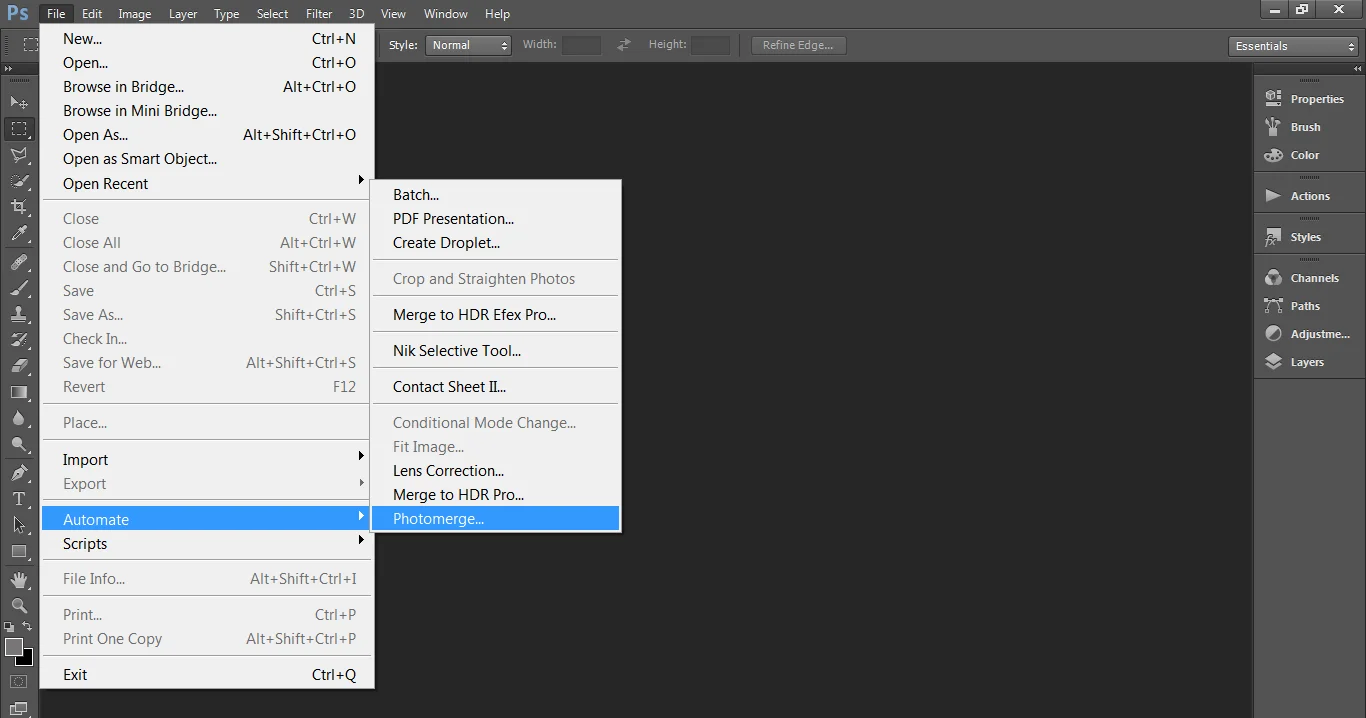Open Nik Selective Tool entry
The height and width of the screenshot is (718, 1366).
[496, 351]
